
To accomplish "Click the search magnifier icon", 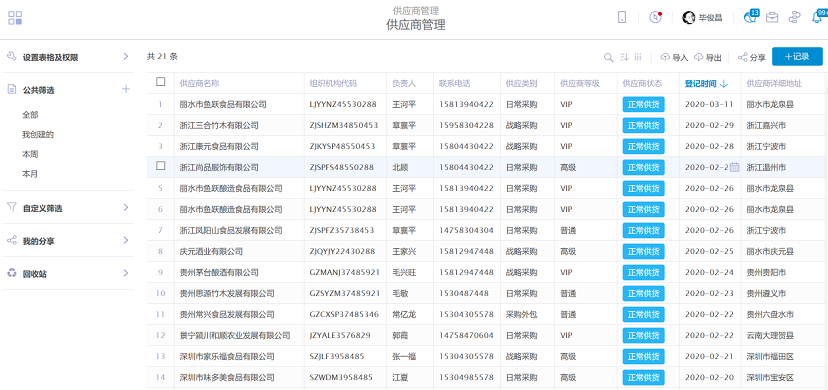I will pyautogui.click(x=608, y=57).
